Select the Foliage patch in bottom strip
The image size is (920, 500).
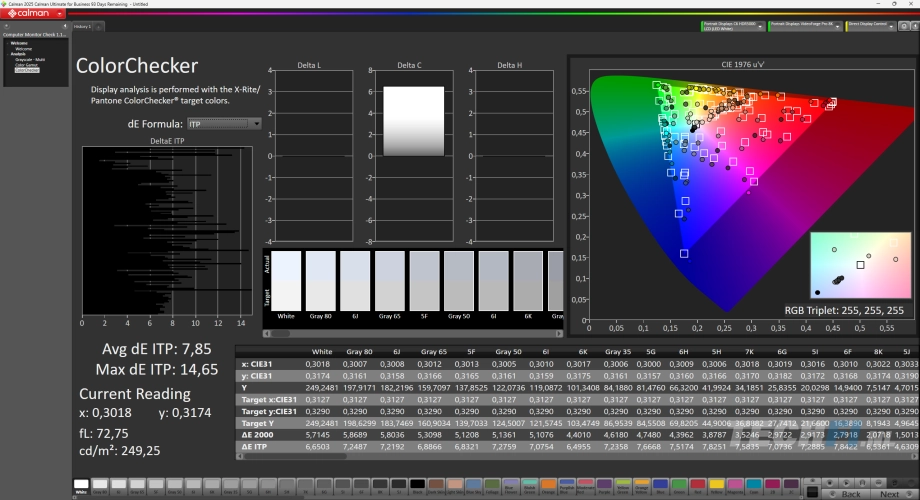click(x=492, y=487)
